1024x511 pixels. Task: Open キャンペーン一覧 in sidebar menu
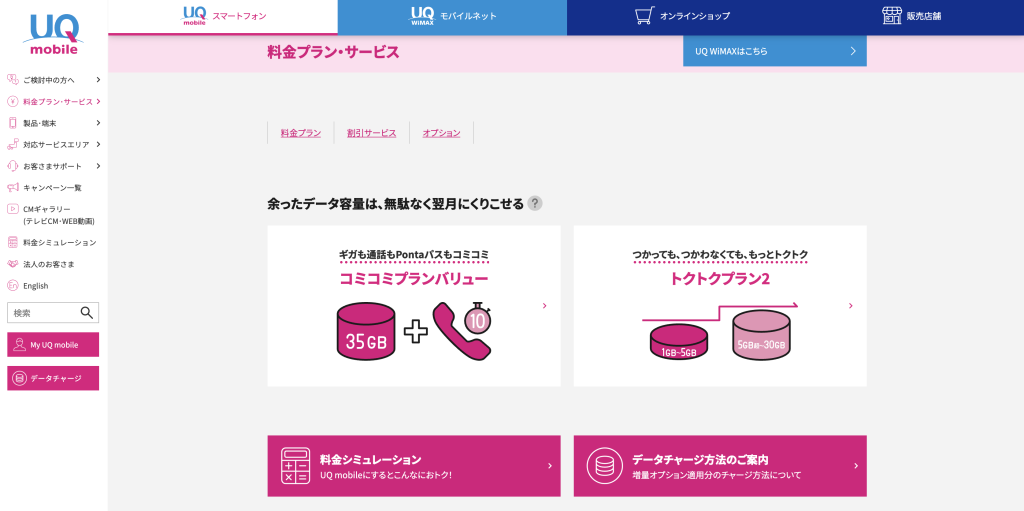click(52, 188)
